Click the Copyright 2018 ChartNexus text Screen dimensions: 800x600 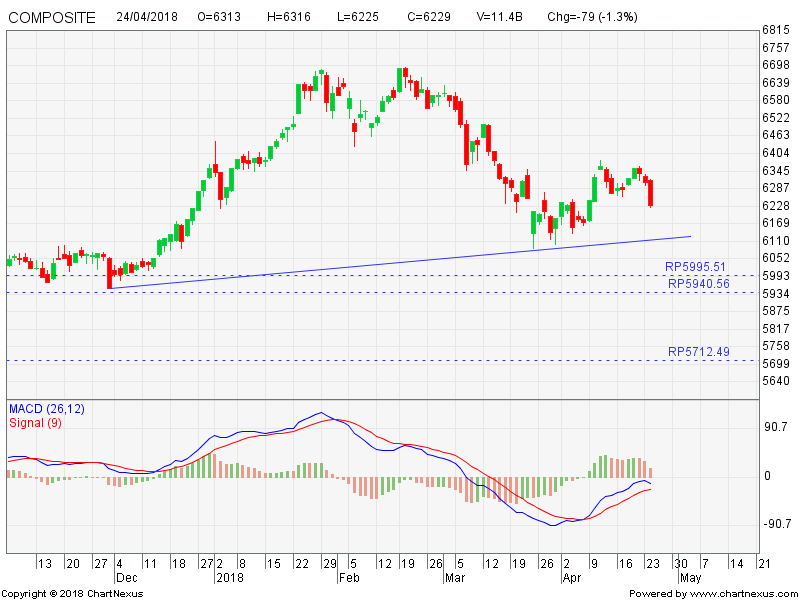click(x=75, y=594)
